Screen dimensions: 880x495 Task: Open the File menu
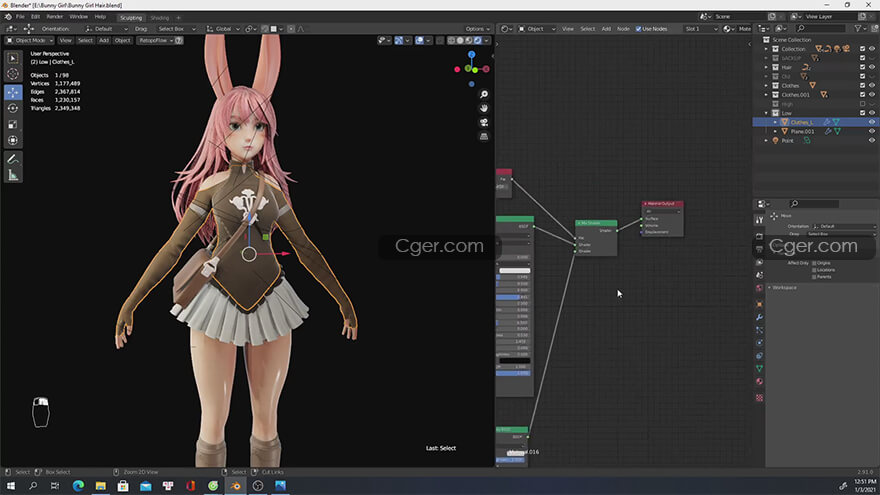coord(20,17)
